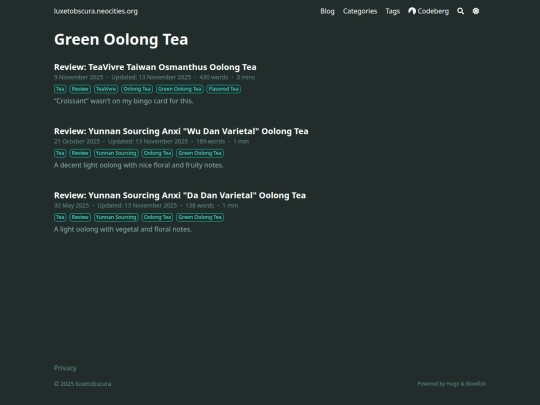Select the Tea tag under the Osmanthus review
This screenshot has width=540, height=405.
(60, 89)
